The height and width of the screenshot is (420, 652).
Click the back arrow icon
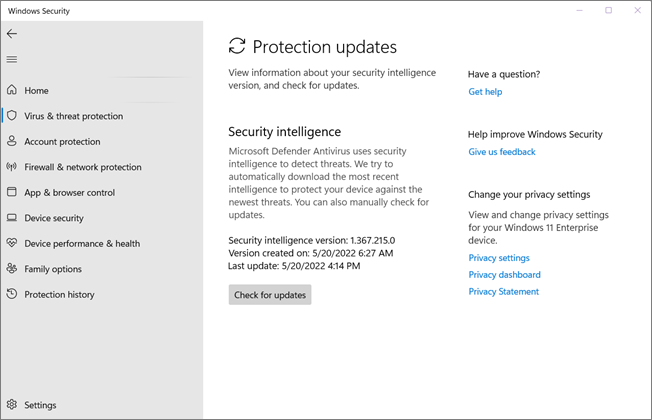(x=12, y=33)
